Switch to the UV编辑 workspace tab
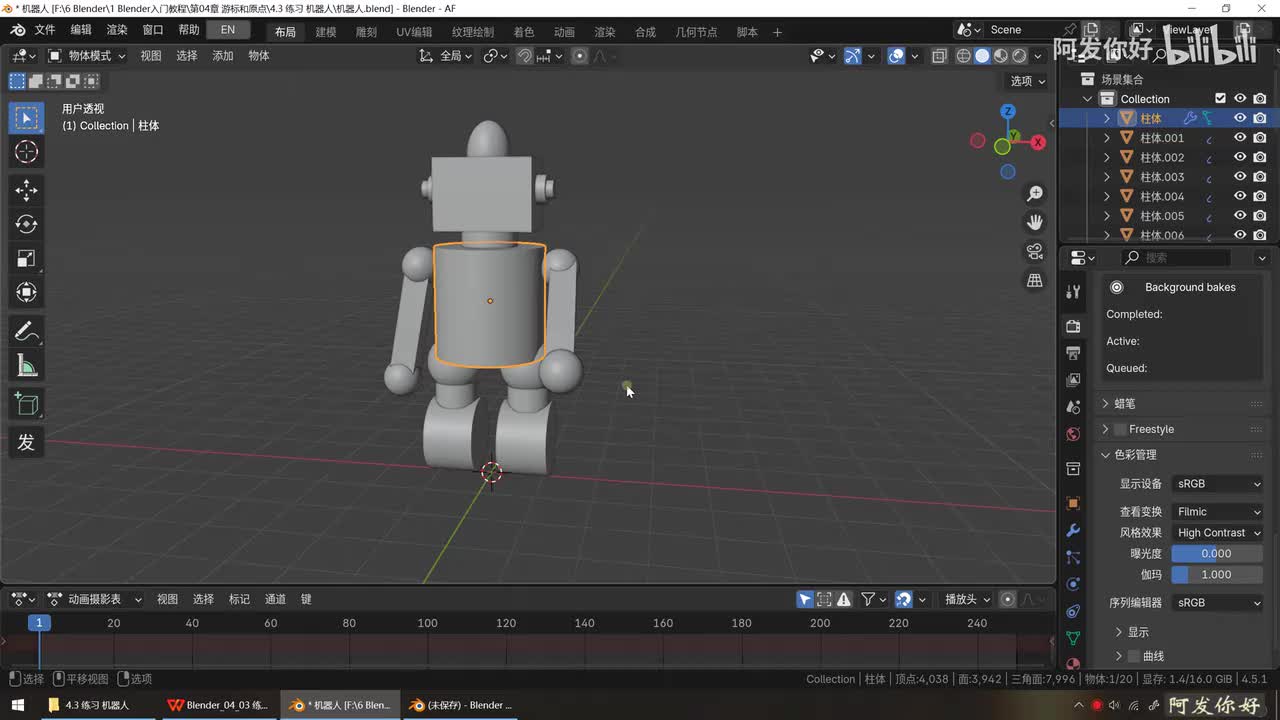Screen dimensions: 1280x720 point(414,32)
